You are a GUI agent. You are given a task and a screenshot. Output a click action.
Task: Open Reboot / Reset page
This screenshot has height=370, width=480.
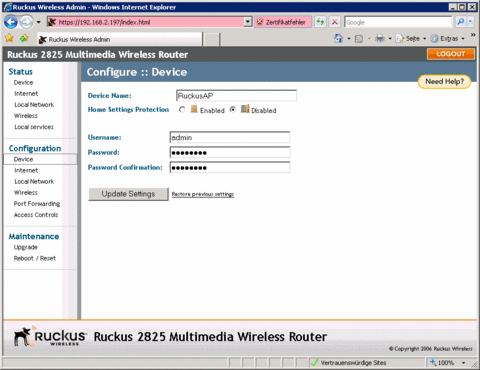pyautogui.click(x=35, y=258)
